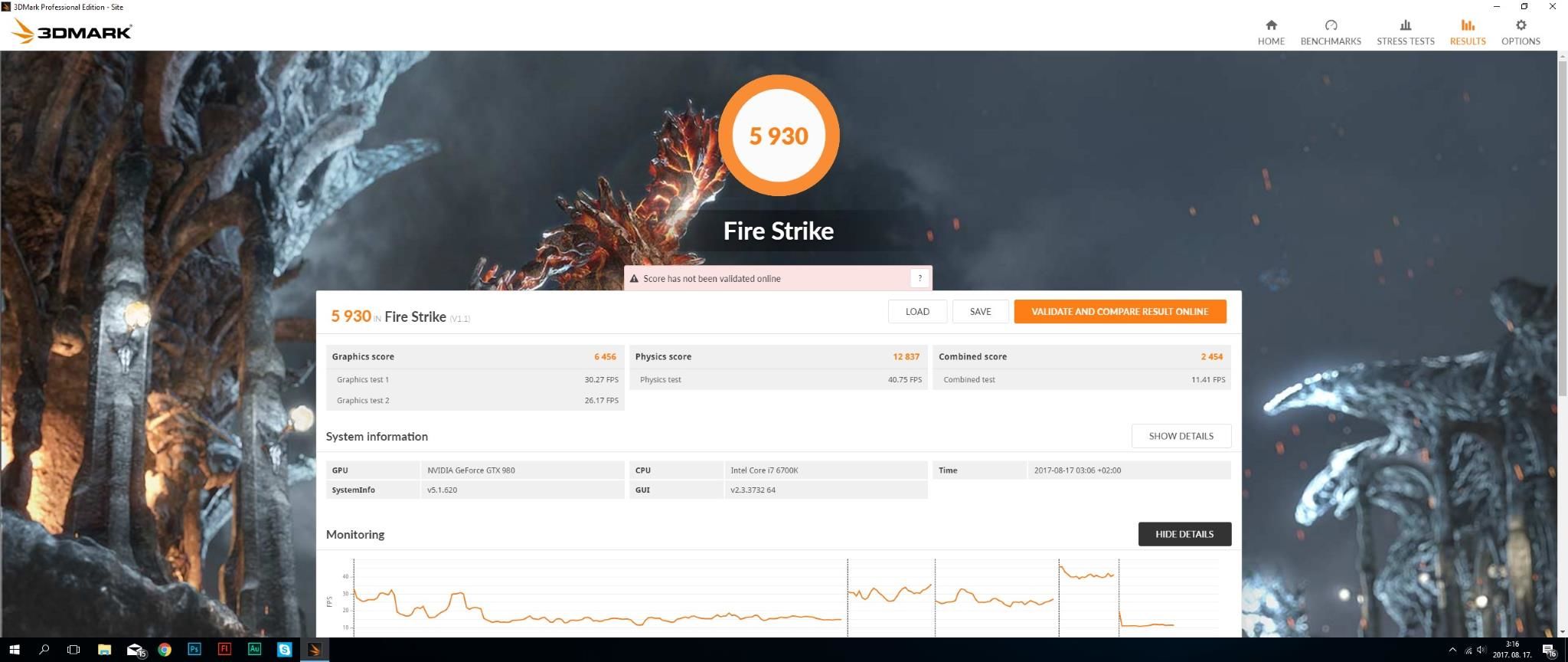Click SystemInfo version v5.1.620
This screenshot has width=1568, height=662.
pos(442,490)
